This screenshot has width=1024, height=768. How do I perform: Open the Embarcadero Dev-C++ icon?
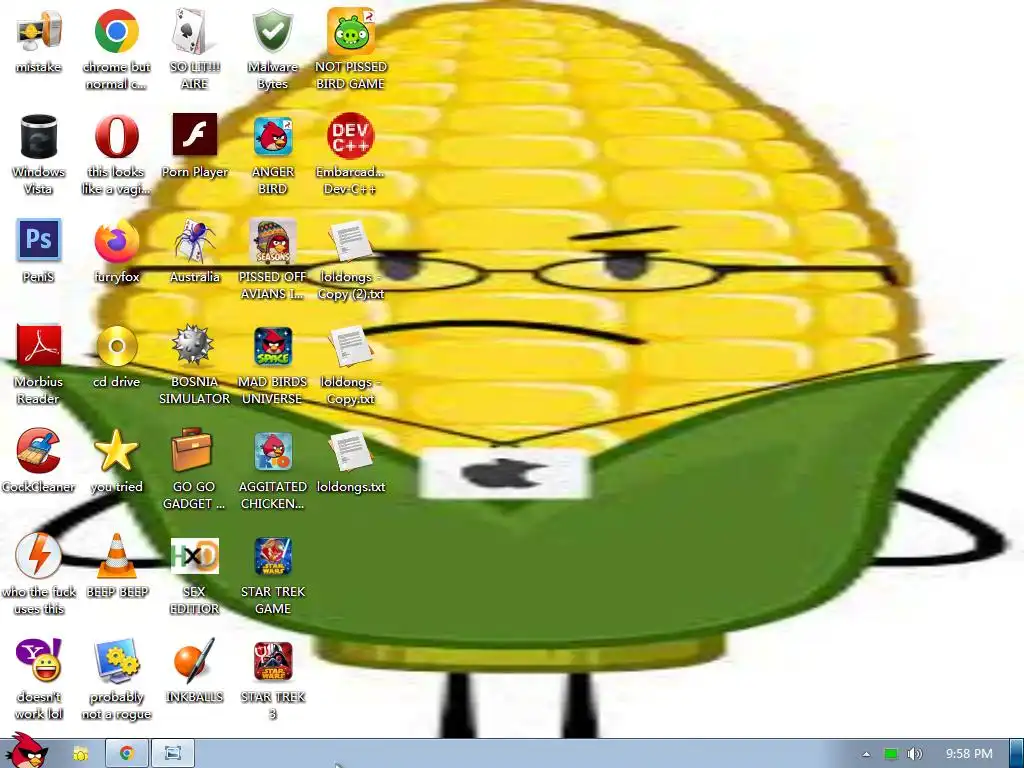click(x=351, y=136)
